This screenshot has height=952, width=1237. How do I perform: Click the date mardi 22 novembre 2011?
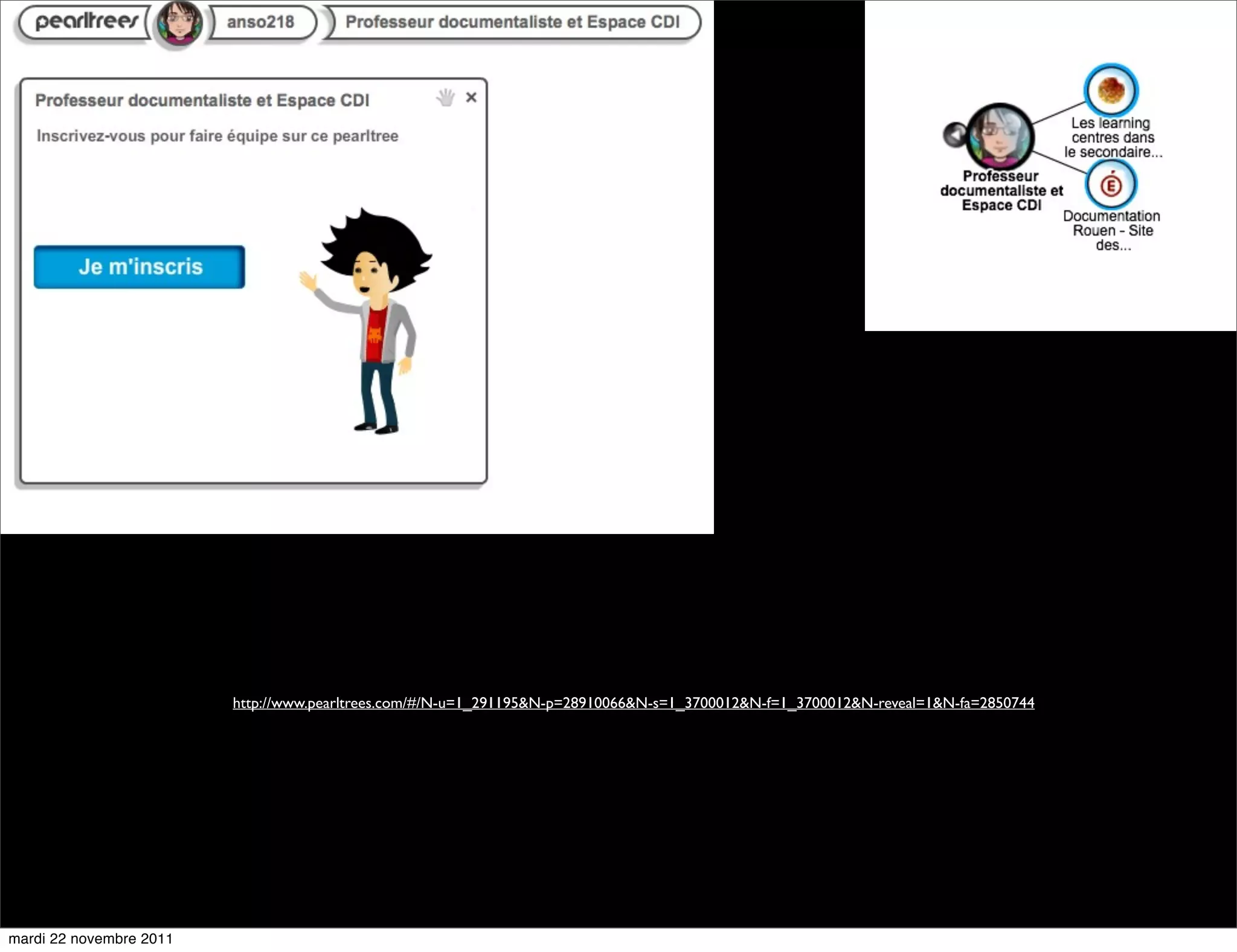click(x=91, y=939)
